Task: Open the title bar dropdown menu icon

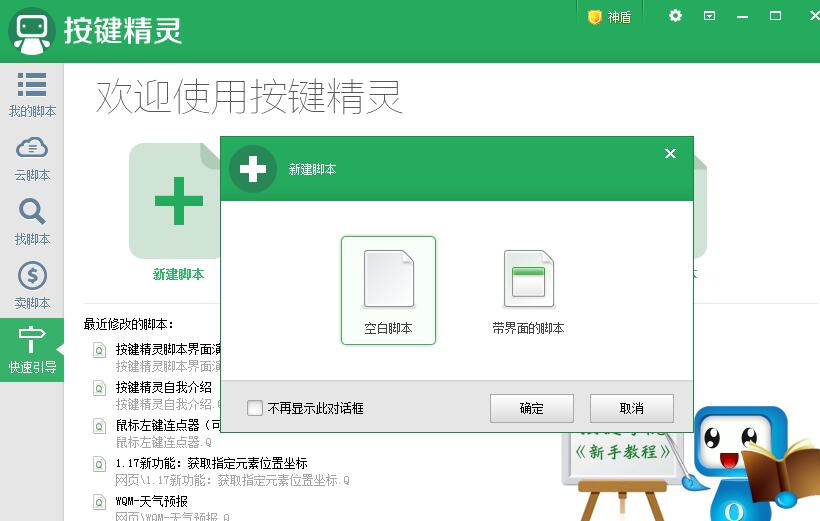Action: click(x=709, y=16)
